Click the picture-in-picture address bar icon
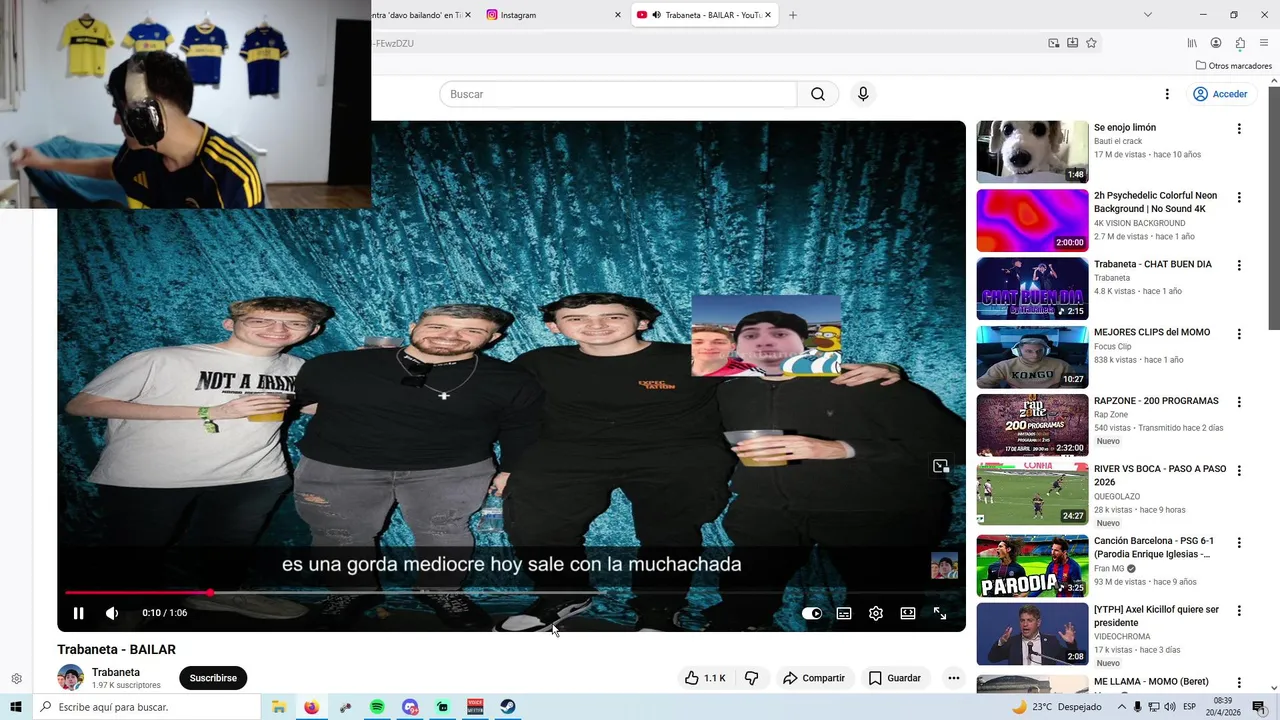This screenshot has height=720, width=1280. tap(1054, 43)
